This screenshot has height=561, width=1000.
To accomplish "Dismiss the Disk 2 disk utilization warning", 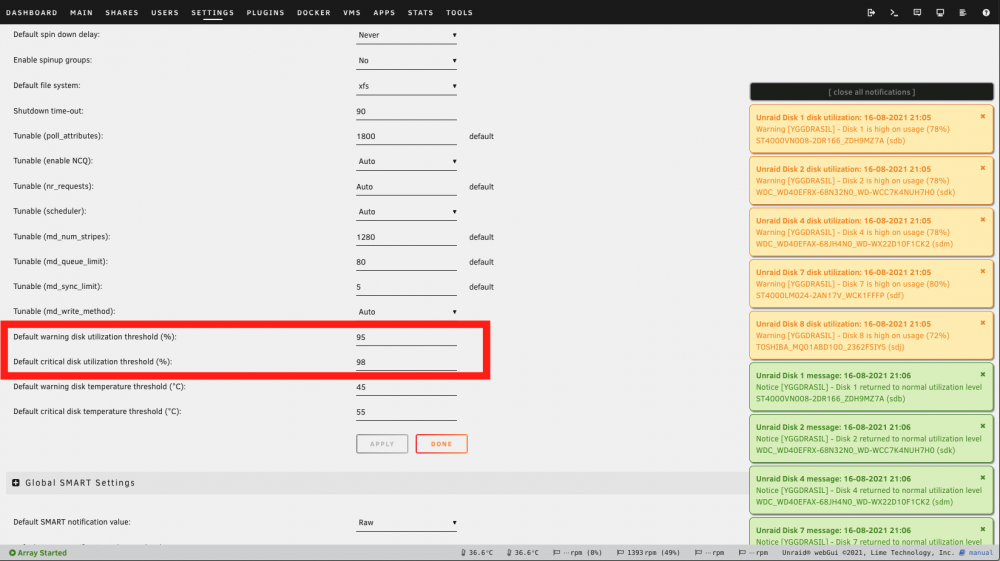I will 983,168.
